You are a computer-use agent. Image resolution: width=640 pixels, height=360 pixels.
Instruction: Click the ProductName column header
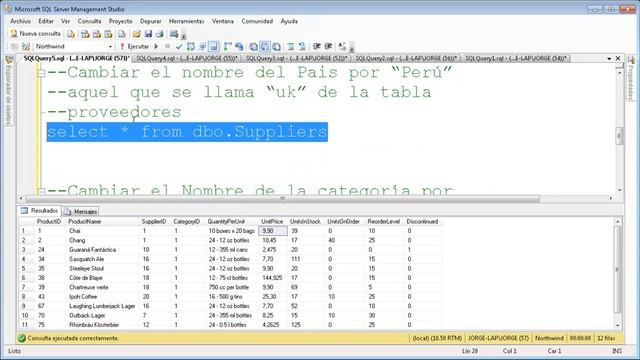click(102, 222)
